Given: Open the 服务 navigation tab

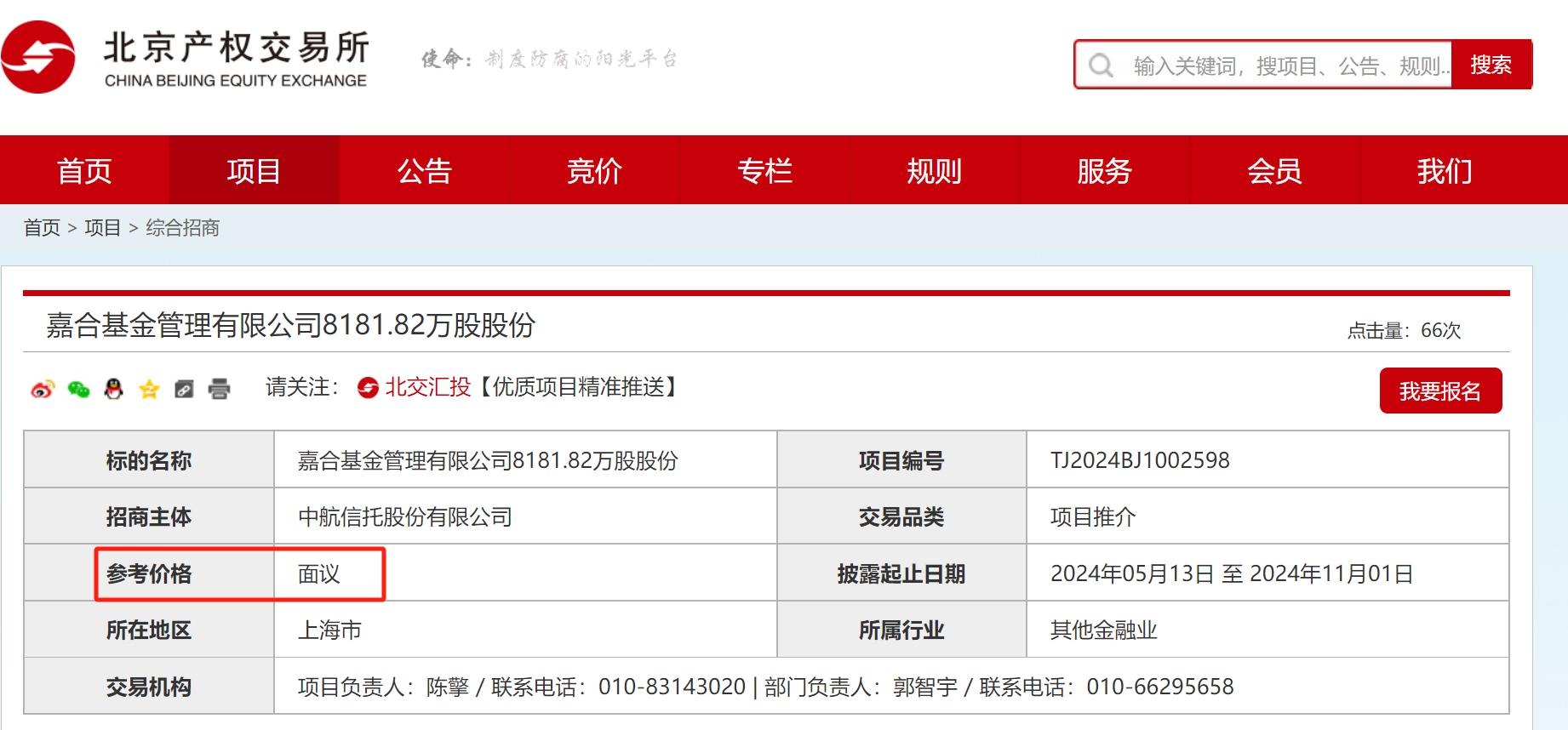Looking at the screenshot, I should [x=1104, y=170].
